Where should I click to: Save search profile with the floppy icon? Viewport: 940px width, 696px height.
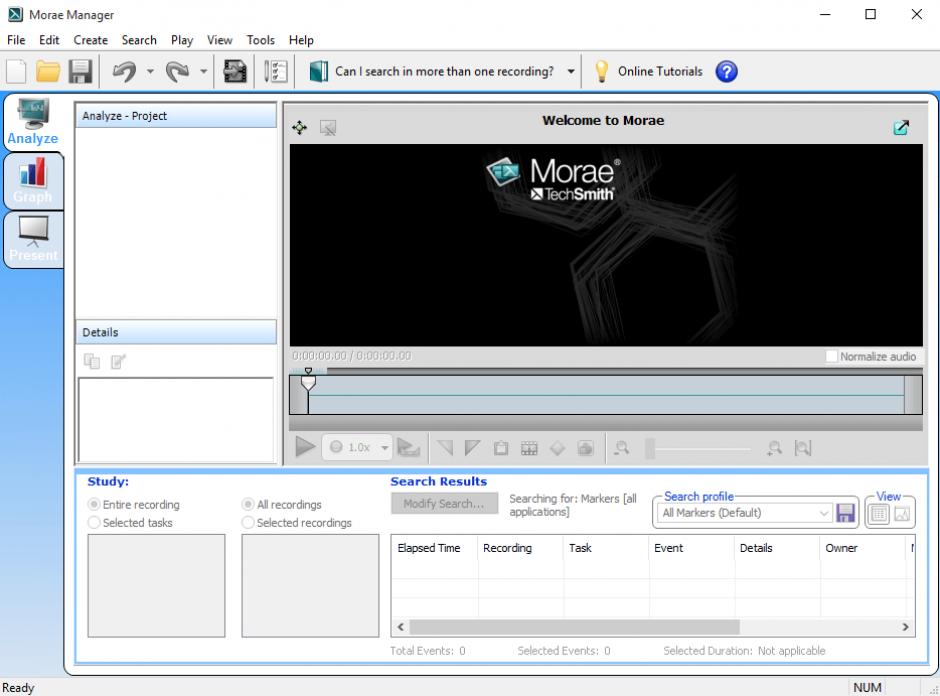point(845,513)
